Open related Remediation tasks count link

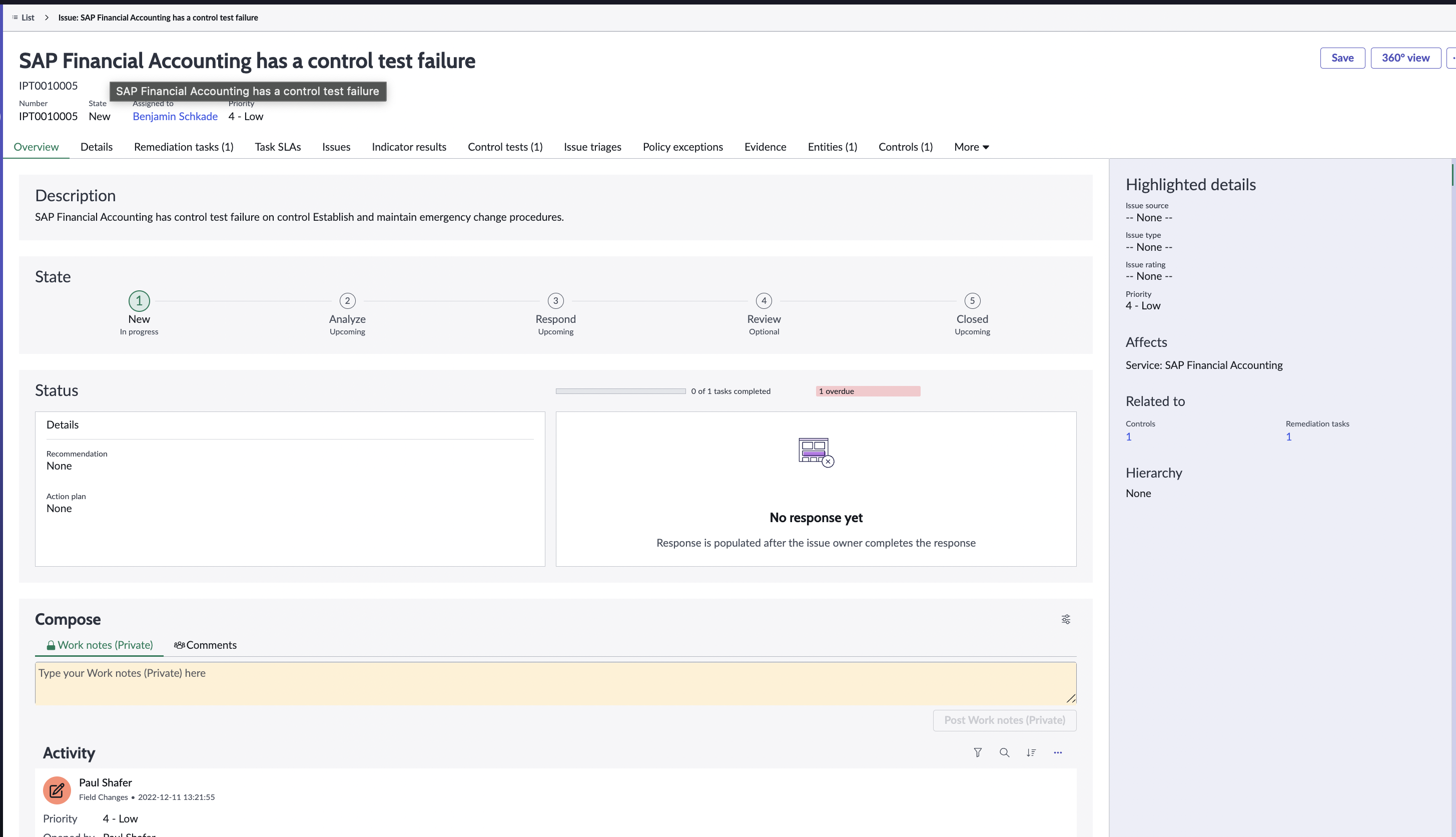[1288, 437]
